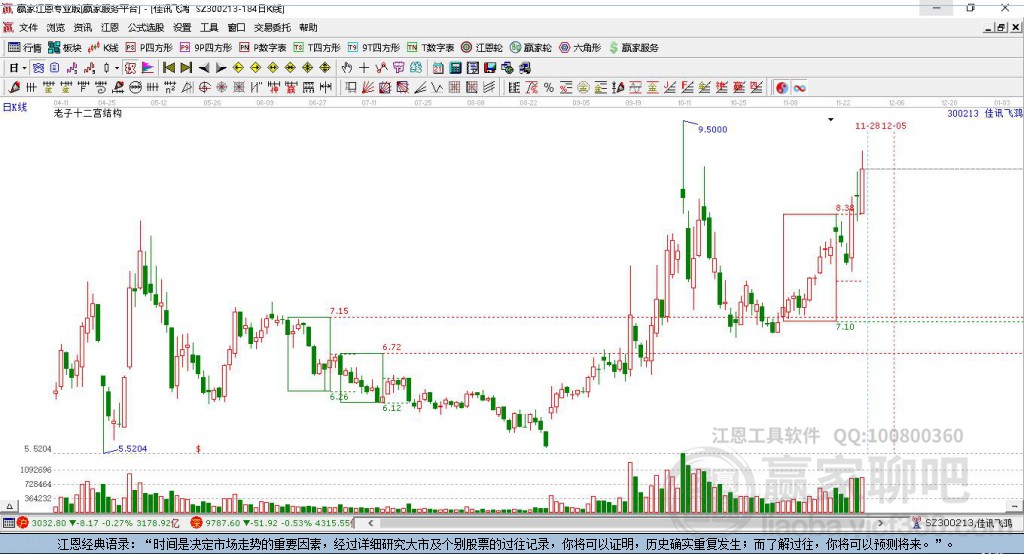Image resolution: width=1024 pixels, height=554 pixels.
Task: Click the 沪 market icon in the status bar
Action: click(23, 523)
